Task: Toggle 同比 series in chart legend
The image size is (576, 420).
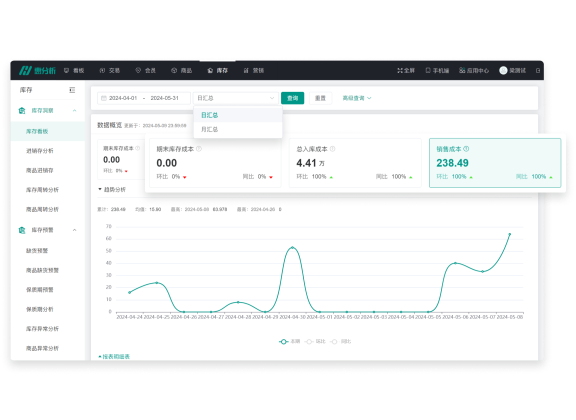Action: (341, 341)
